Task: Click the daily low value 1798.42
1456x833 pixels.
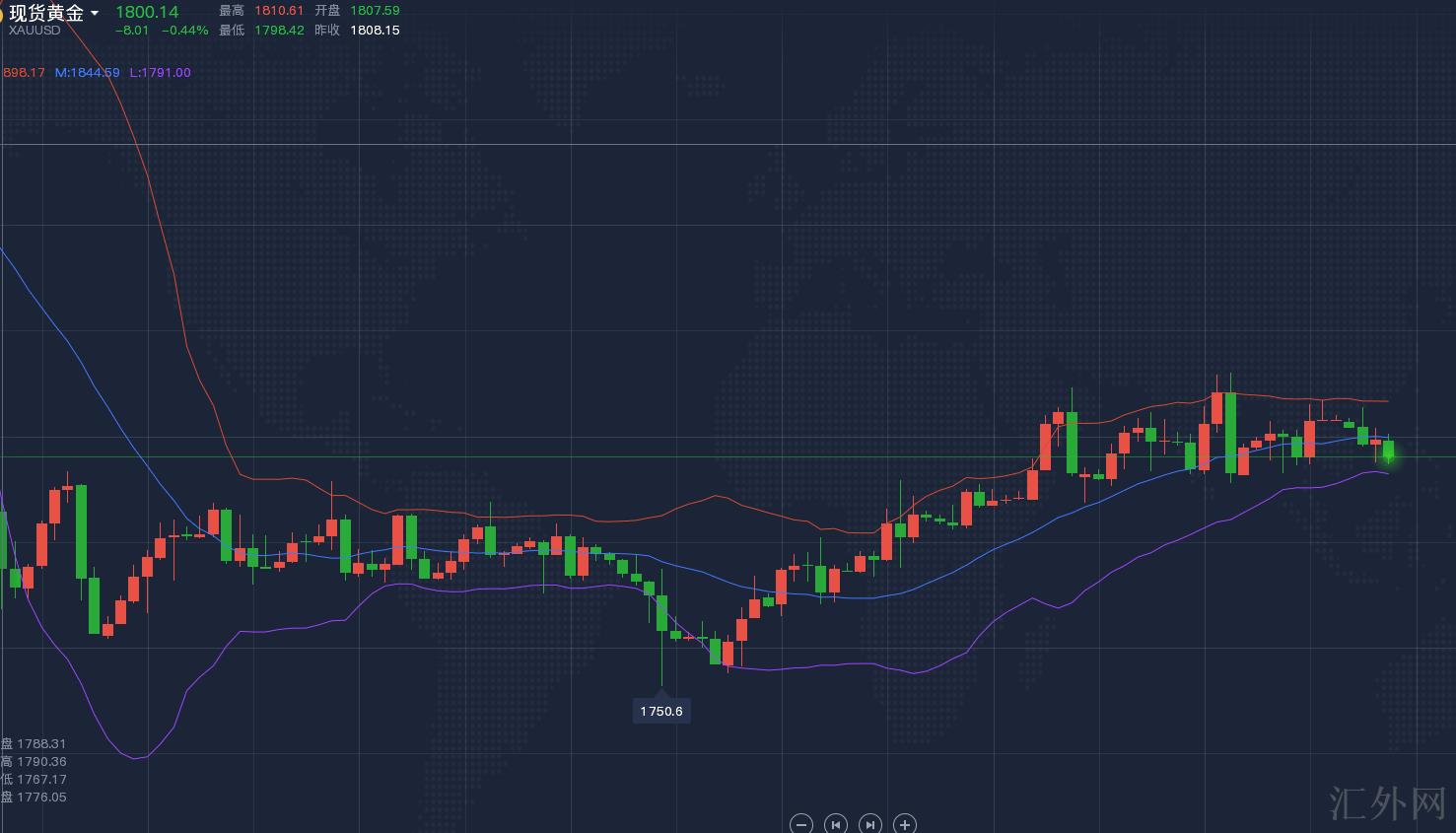Action: coord(279,31)
